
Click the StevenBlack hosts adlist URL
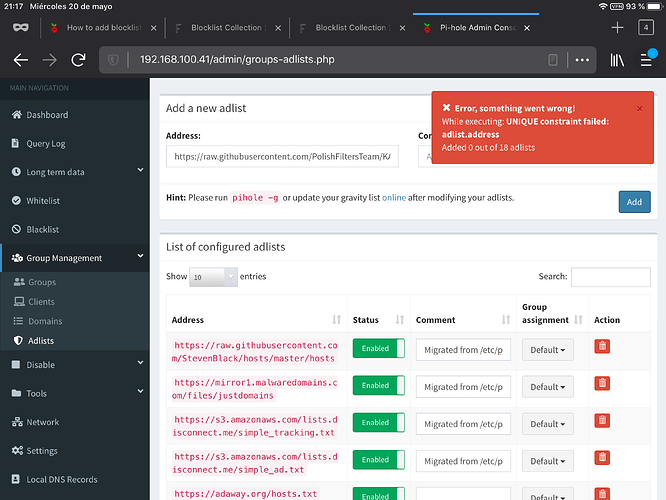pyautogui.click(x=254, y=352)
